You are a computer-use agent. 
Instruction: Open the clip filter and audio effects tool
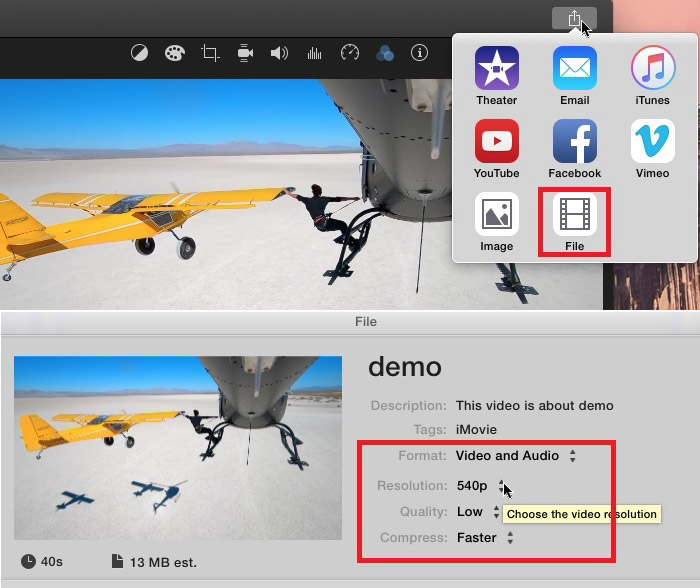[x=384, y=53]
